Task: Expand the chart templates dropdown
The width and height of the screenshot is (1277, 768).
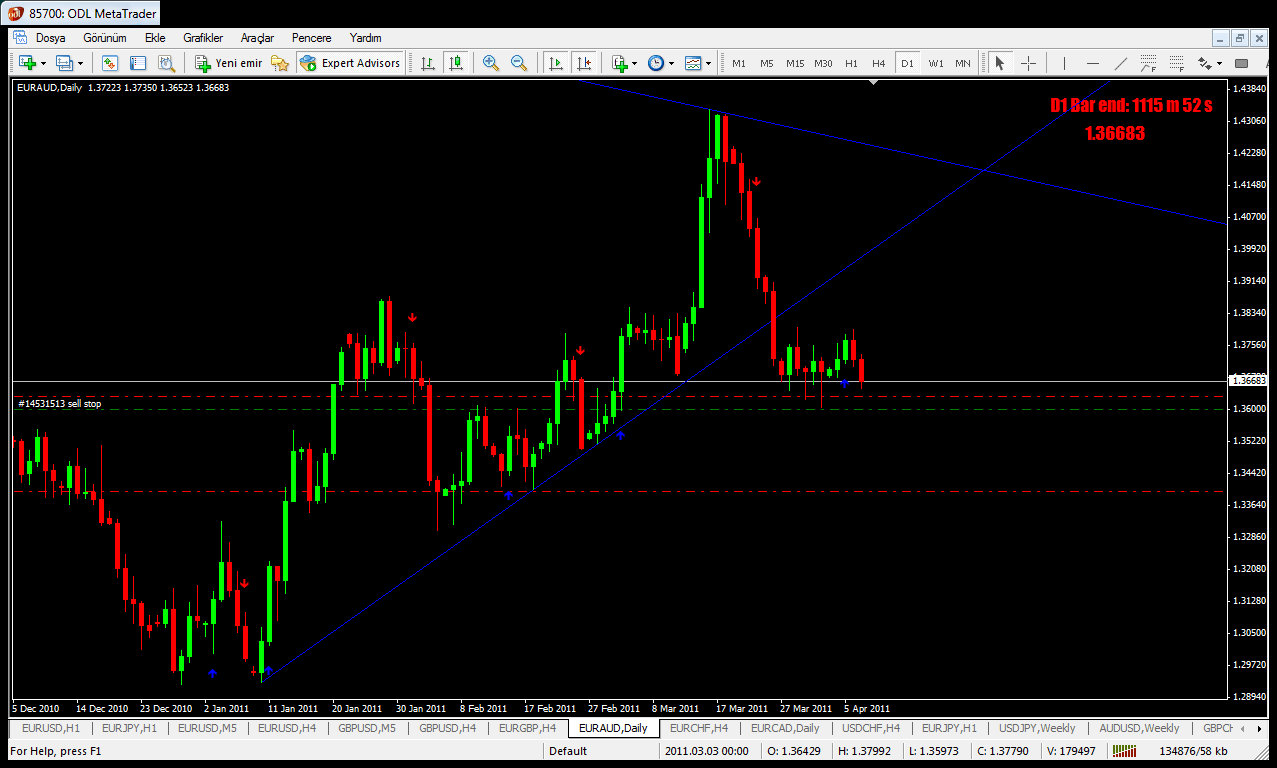Action: 709,63
